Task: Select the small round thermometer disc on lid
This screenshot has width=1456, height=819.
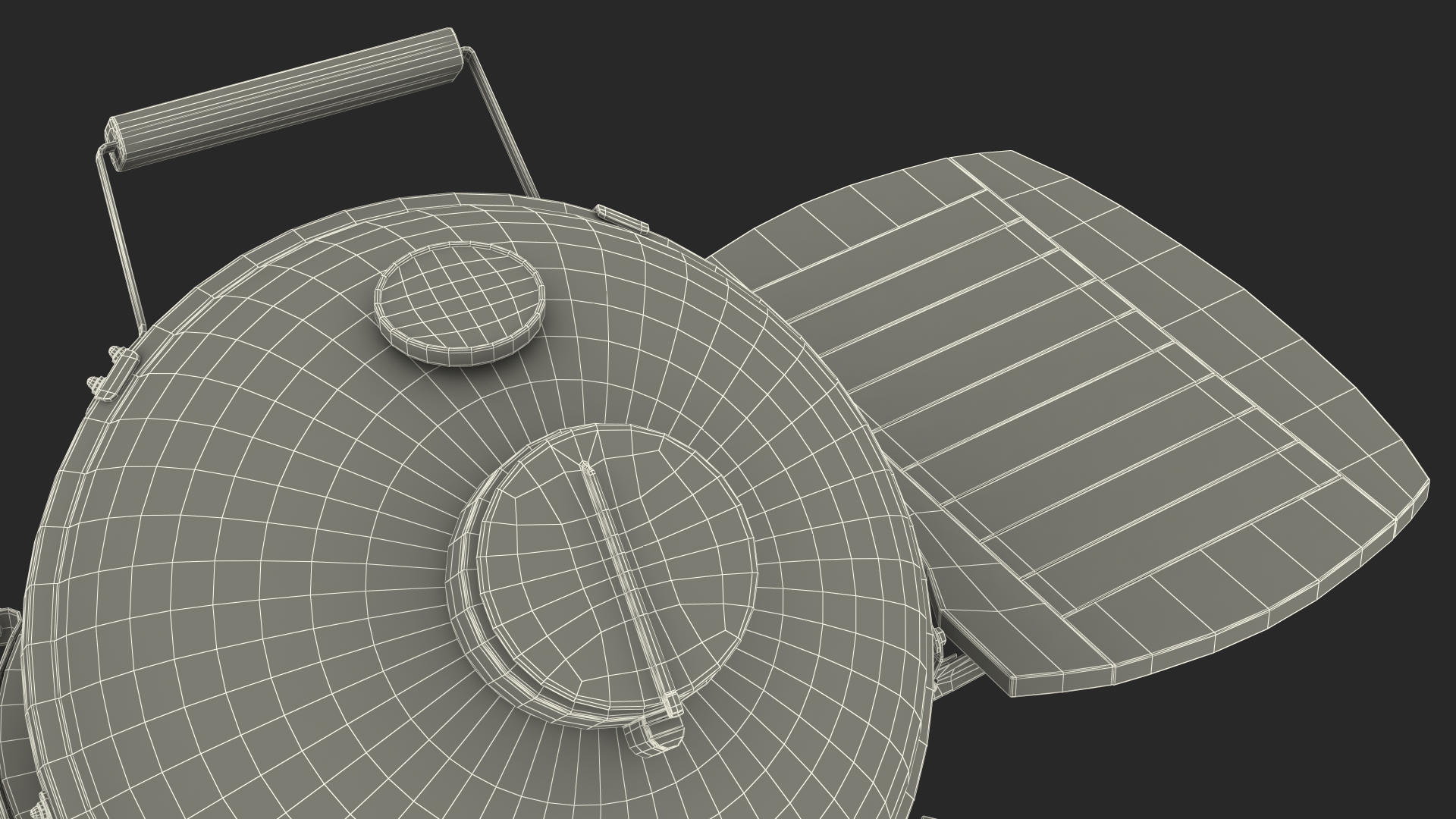Action: click(461, 303)
